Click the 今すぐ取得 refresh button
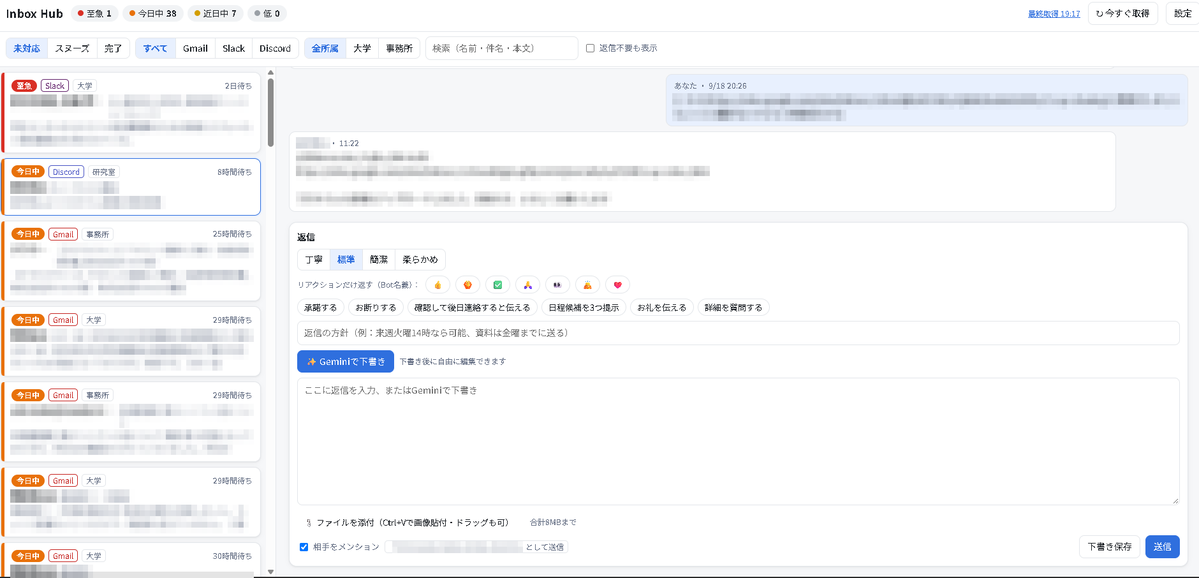This screenshot has height=578, width=1199. 1123,13
